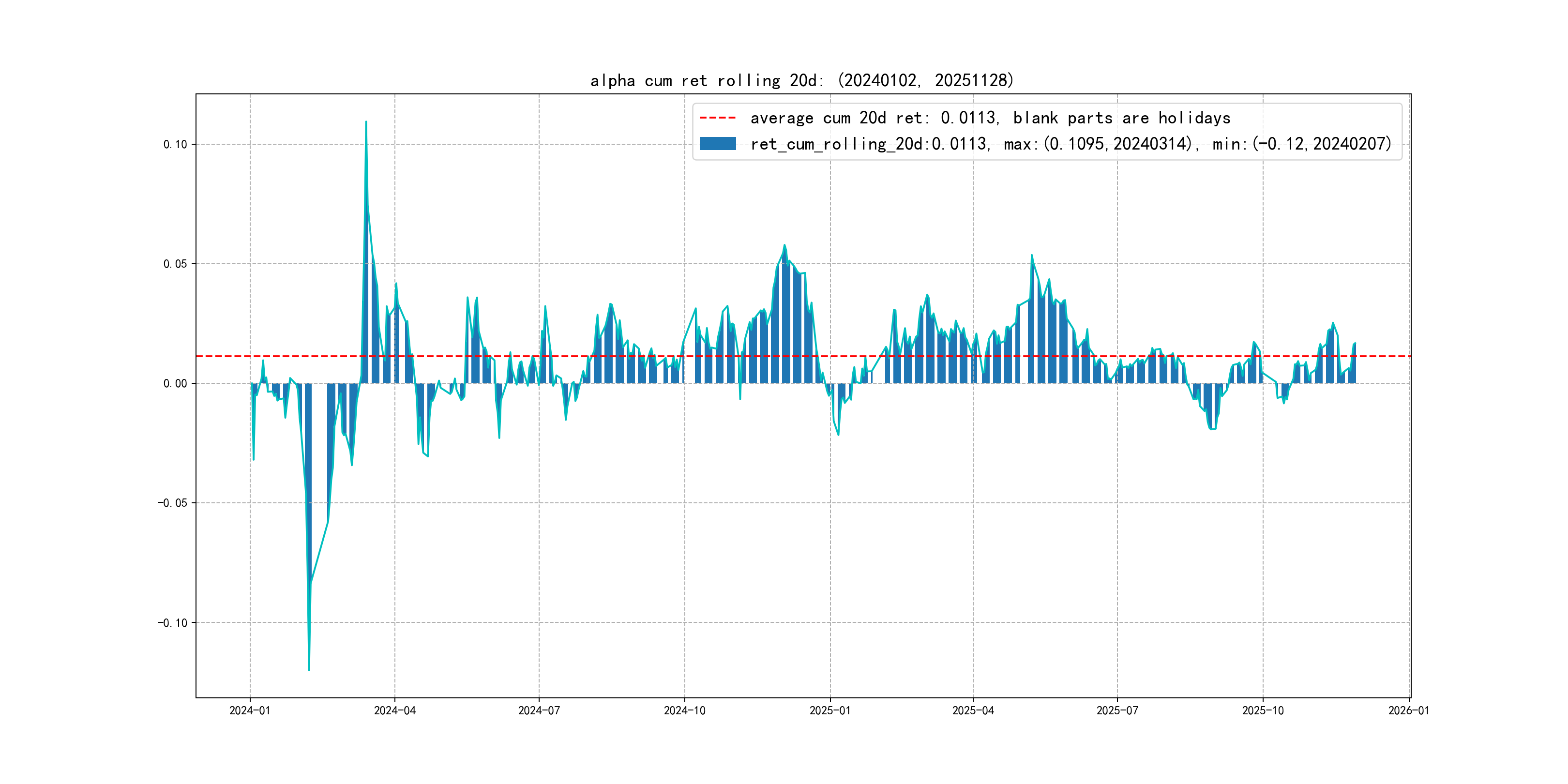Image resolution: width=1568 pixels, height=784 pixels.
Task: Click the -0.05 y-axis tick label
Action: pos(172,503)
